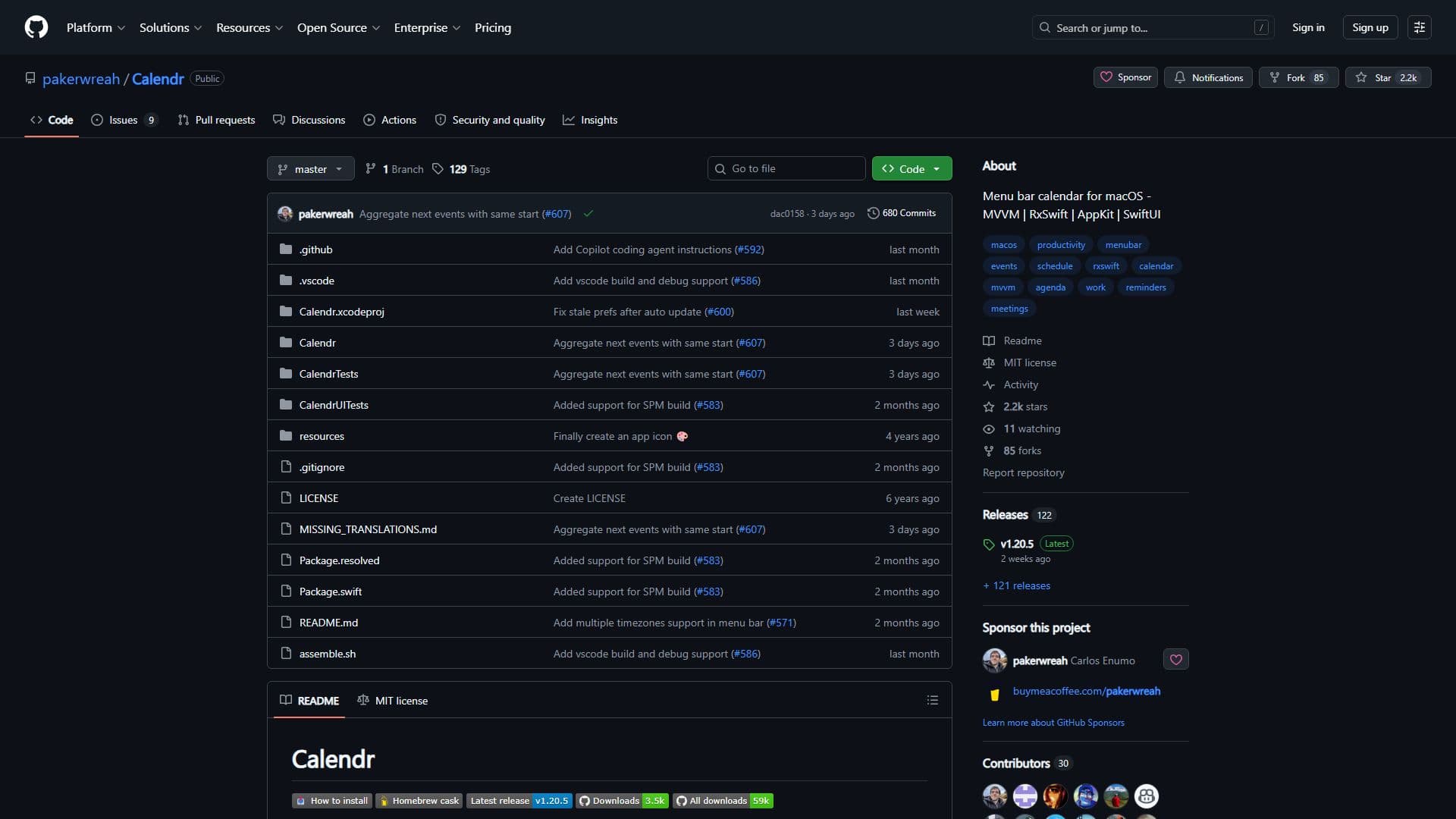Select the rxswift topic tag
1456x819 pixels.
(x=1106, y=266)
